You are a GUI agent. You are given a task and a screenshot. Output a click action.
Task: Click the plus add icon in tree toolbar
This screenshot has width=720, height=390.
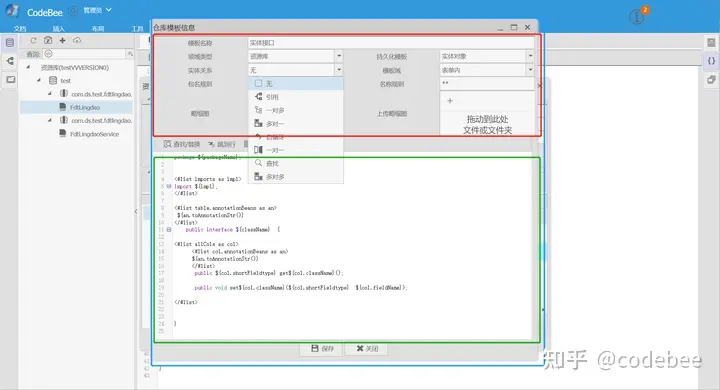click(62, 40)
